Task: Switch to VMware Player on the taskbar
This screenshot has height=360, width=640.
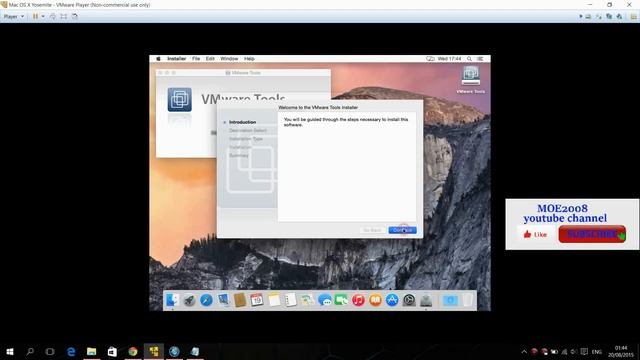Action: click(153, 351)
